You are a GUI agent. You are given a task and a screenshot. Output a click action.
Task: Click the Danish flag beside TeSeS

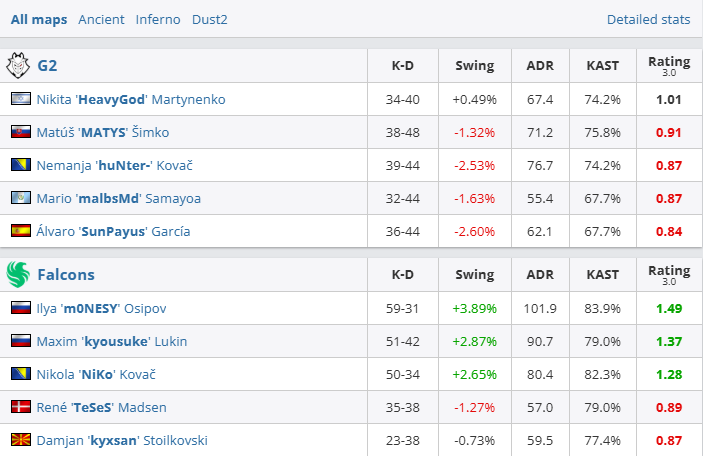point(20,407)
